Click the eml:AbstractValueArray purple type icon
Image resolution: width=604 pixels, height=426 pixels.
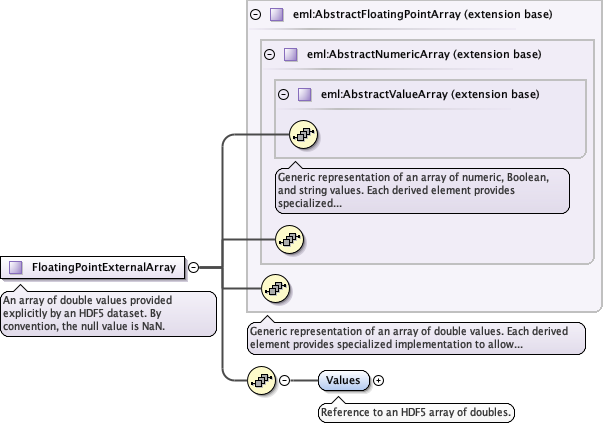tap(305, 95)
